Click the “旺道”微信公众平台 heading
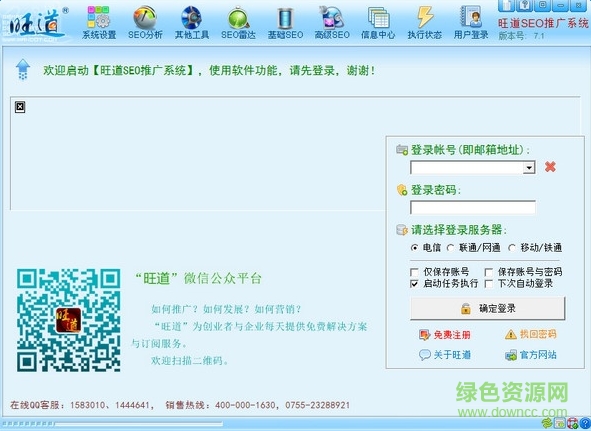This screenshot has width=591, height=431. click(198, 278)
